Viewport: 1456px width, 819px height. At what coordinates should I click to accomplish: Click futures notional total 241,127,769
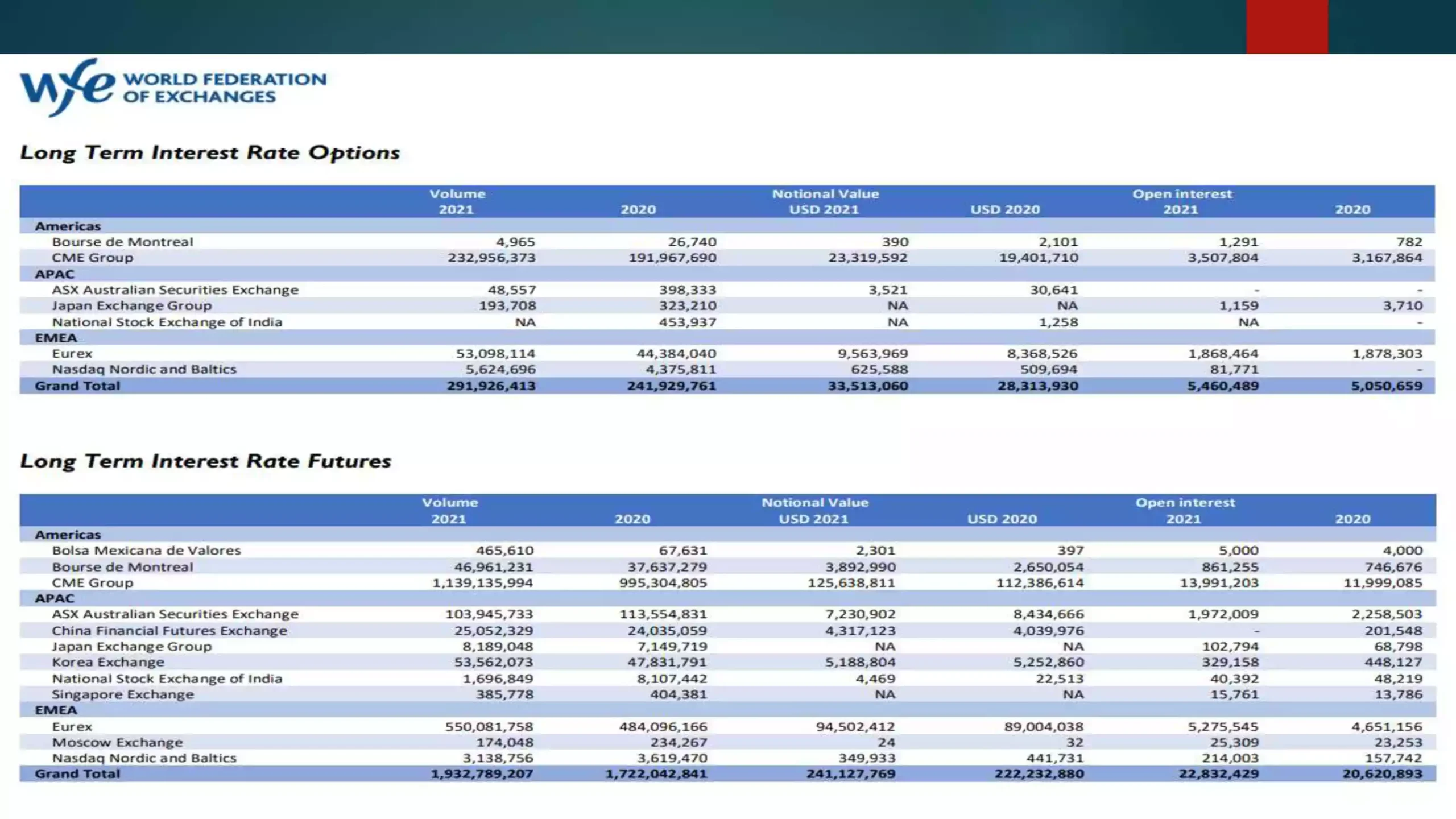(851, 774)
